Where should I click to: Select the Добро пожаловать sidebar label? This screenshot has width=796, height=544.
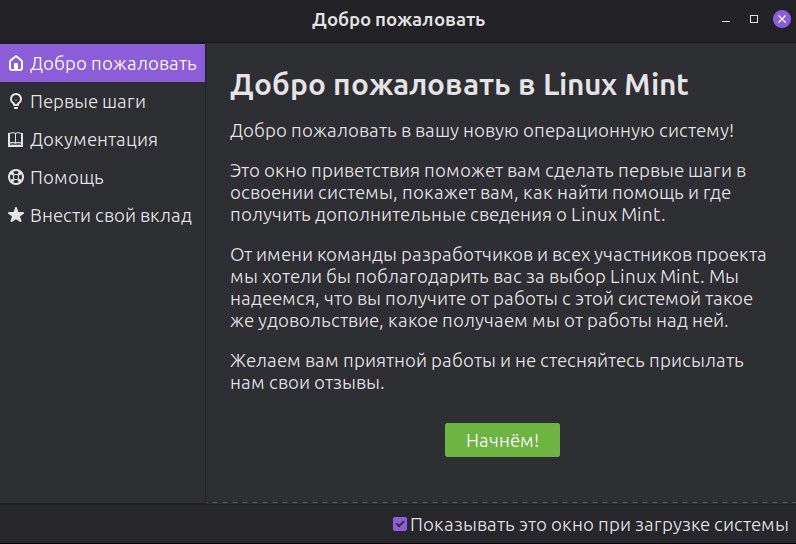tap(113, 64)
